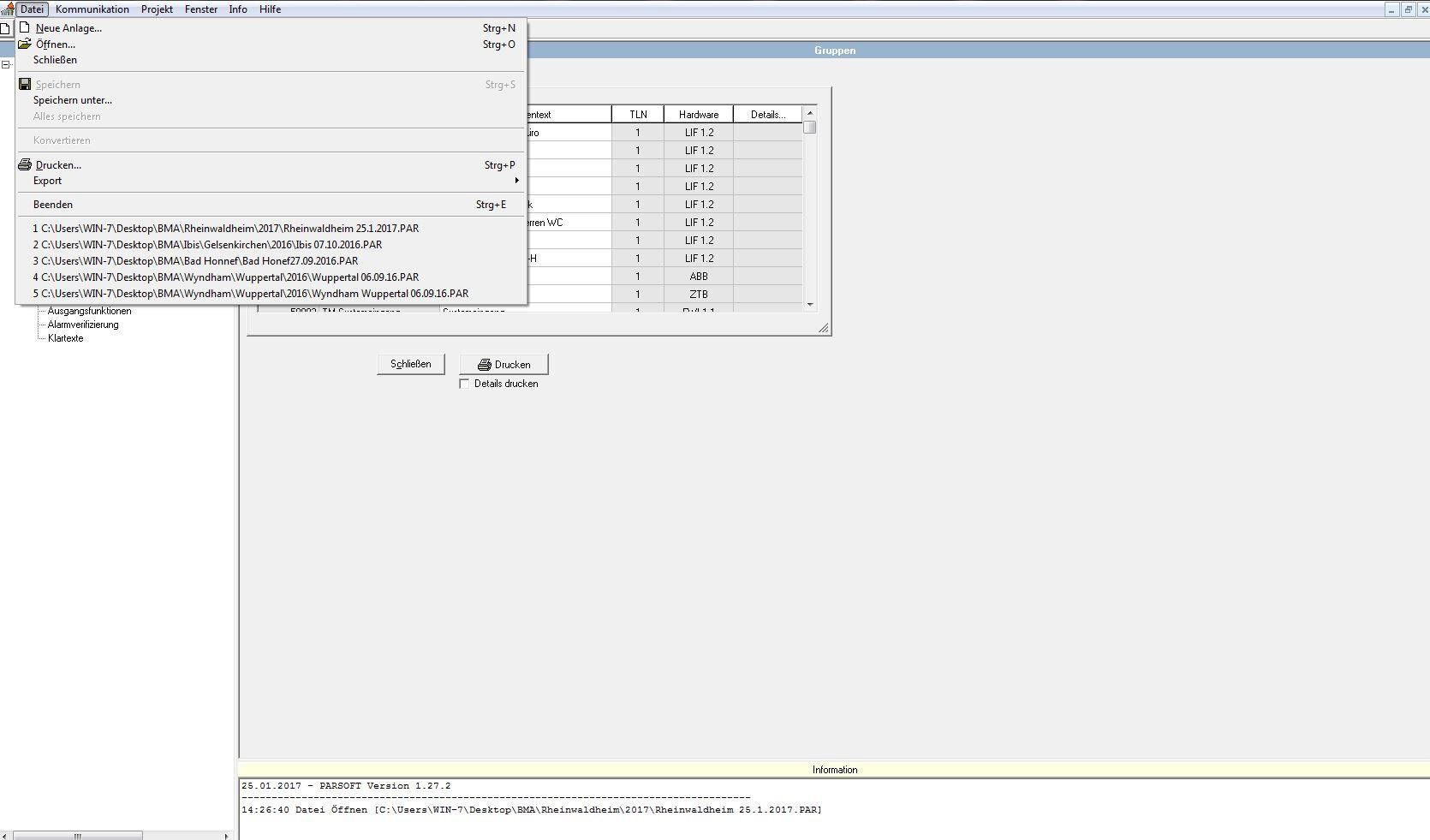Open the Projekt menu
This screenshot has width=1430, height=840.
click(x=157, y=9)
